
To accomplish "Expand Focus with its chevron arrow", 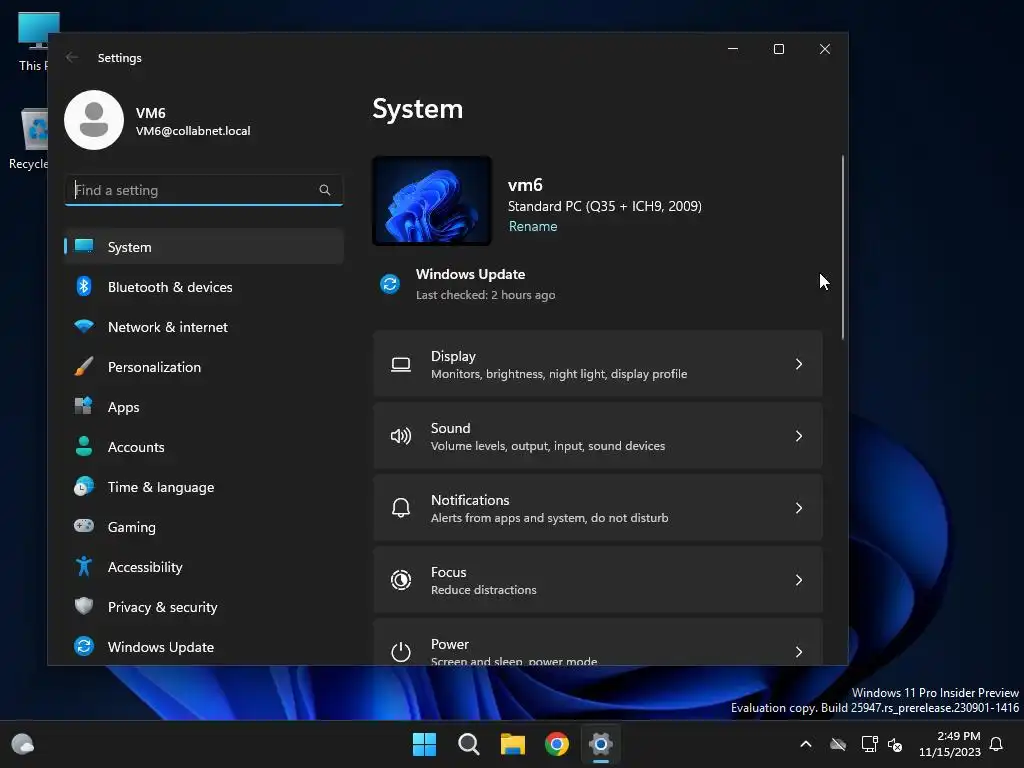I will pos(799,580).
